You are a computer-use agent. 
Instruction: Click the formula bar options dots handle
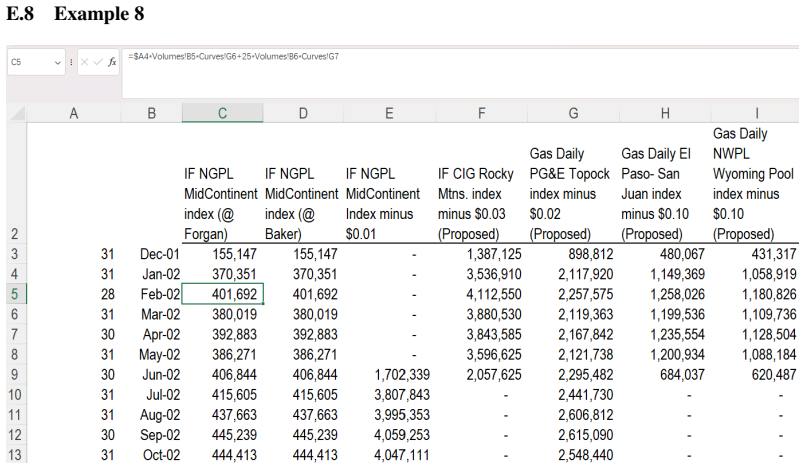click(71, 62)
